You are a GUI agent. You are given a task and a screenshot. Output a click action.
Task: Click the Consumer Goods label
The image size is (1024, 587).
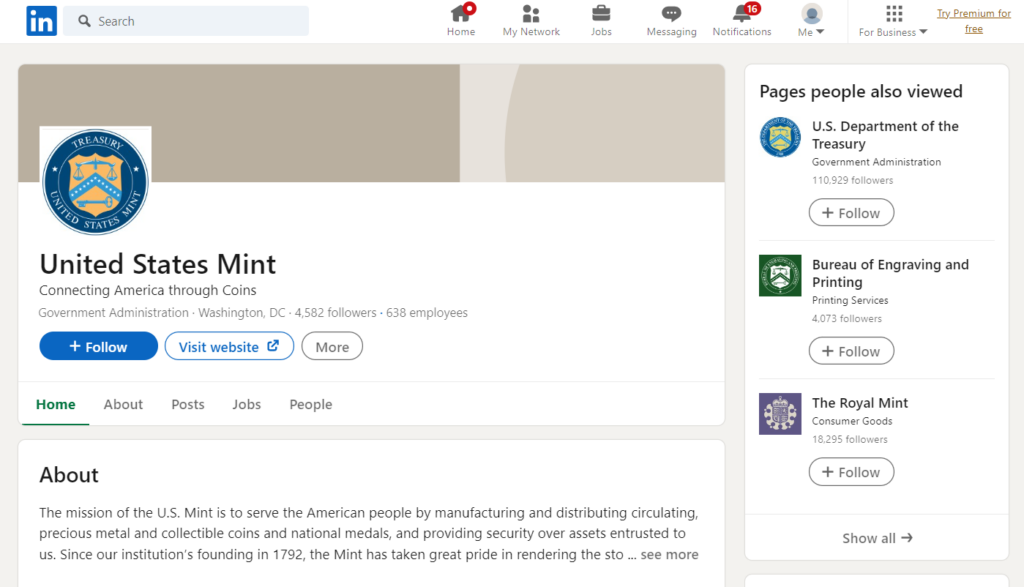click(852, 421)
